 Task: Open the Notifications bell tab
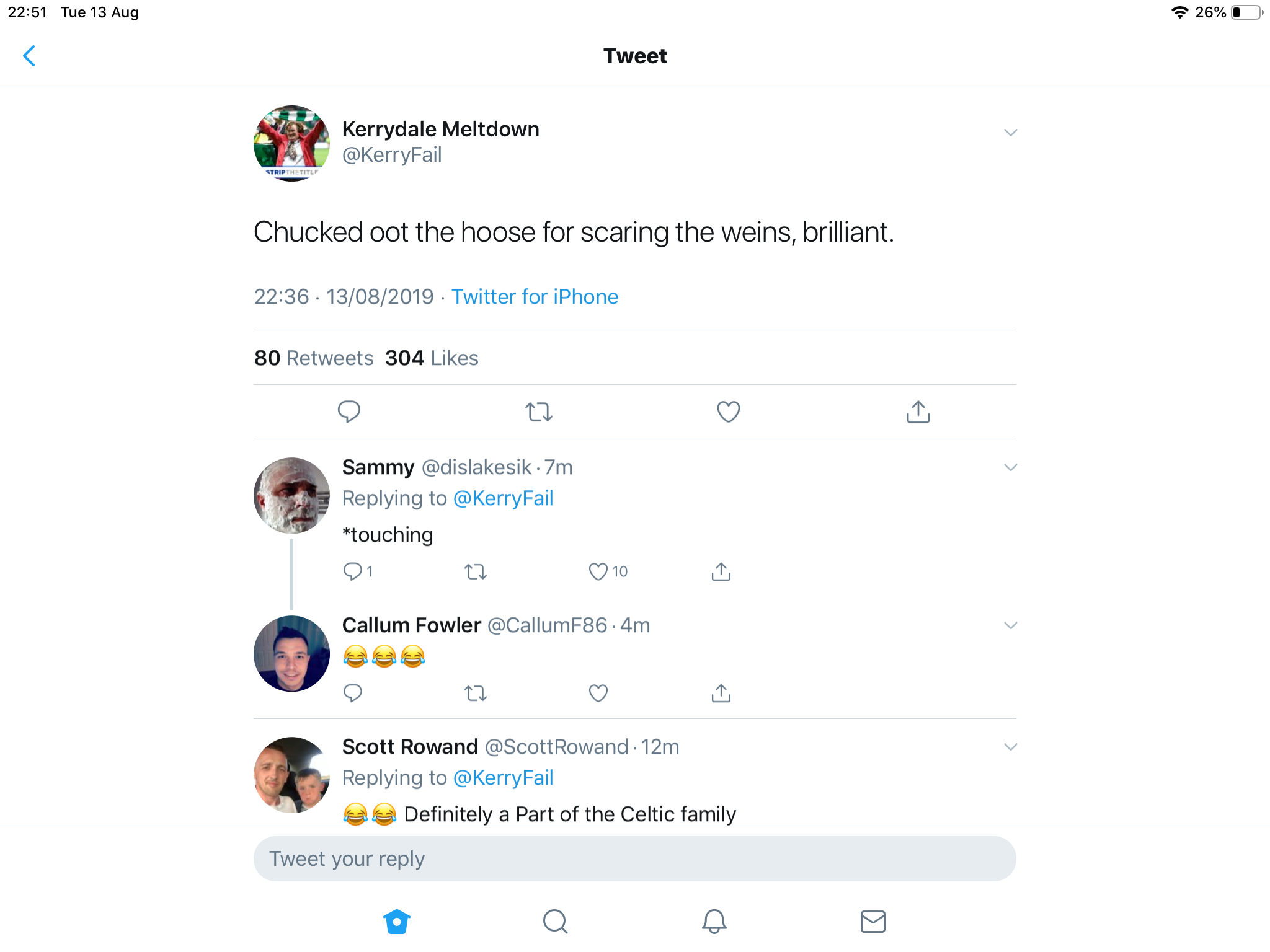click(x=714, y=922)
